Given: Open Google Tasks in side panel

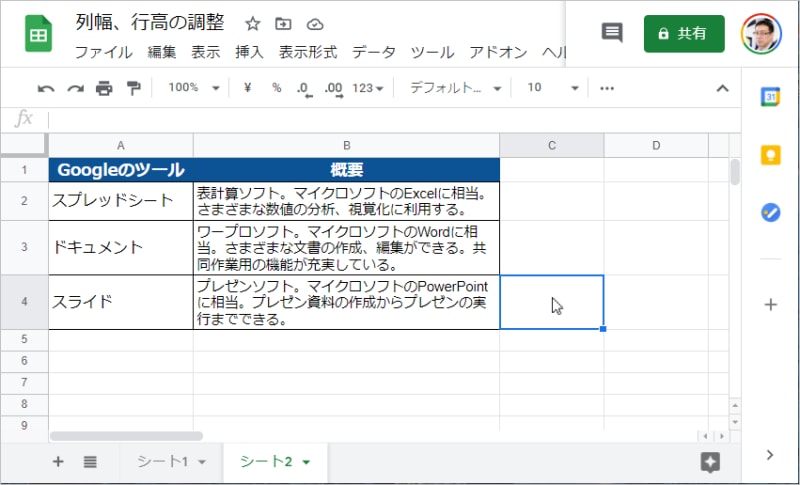Looking at the screenshot, I should coord(770,212).
